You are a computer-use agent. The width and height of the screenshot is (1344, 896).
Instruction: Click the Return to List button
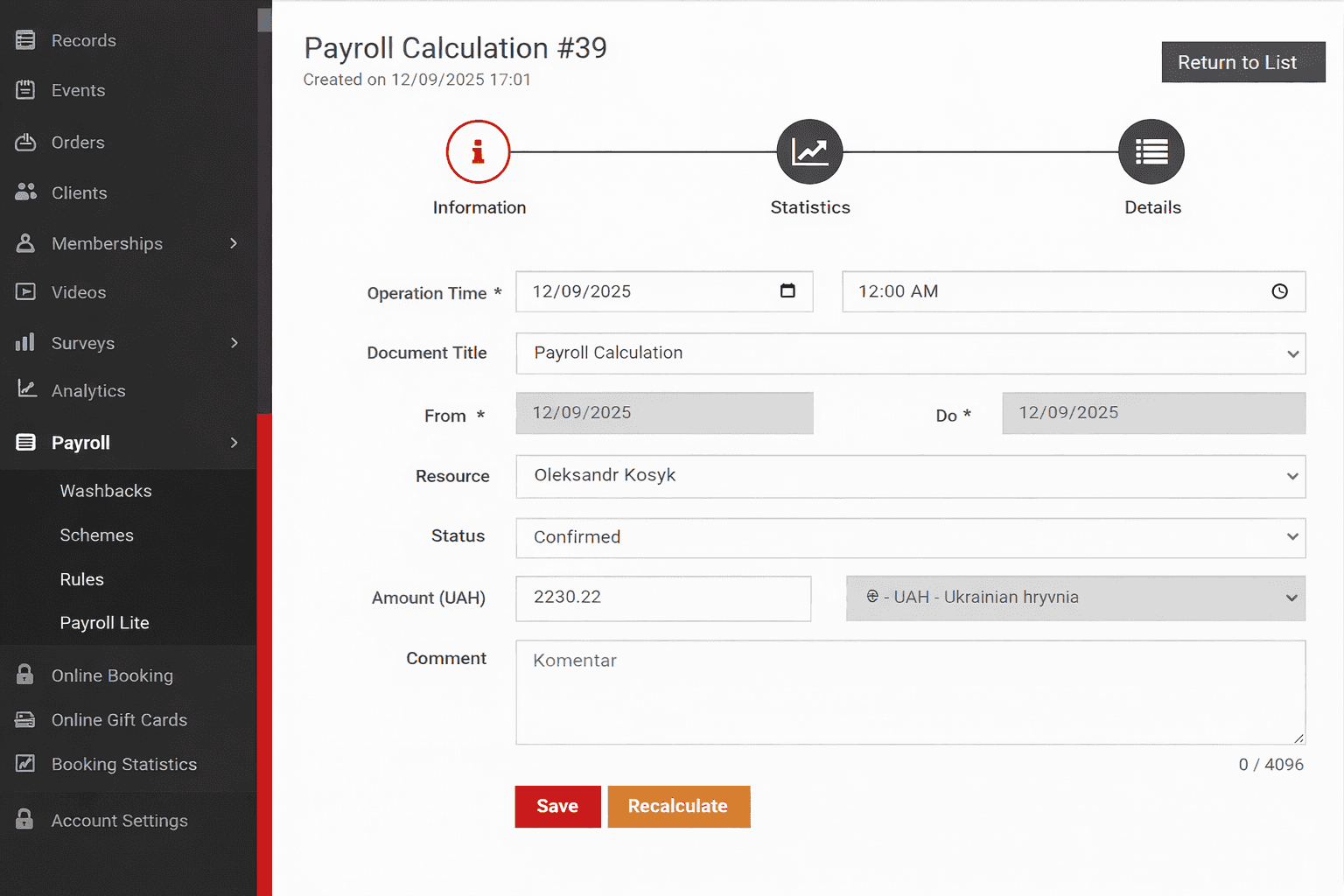tap(1242, 62)
